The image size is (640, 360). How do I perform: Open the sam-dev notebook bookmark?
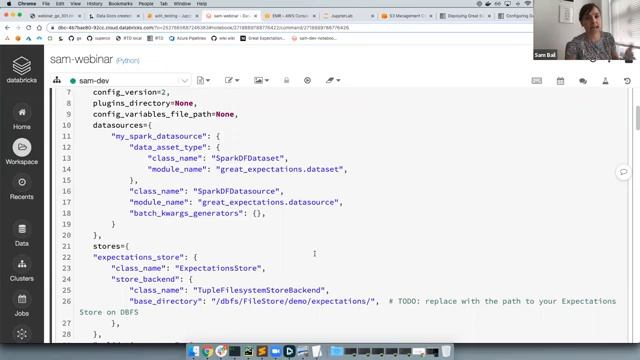(x=314, y=38)
